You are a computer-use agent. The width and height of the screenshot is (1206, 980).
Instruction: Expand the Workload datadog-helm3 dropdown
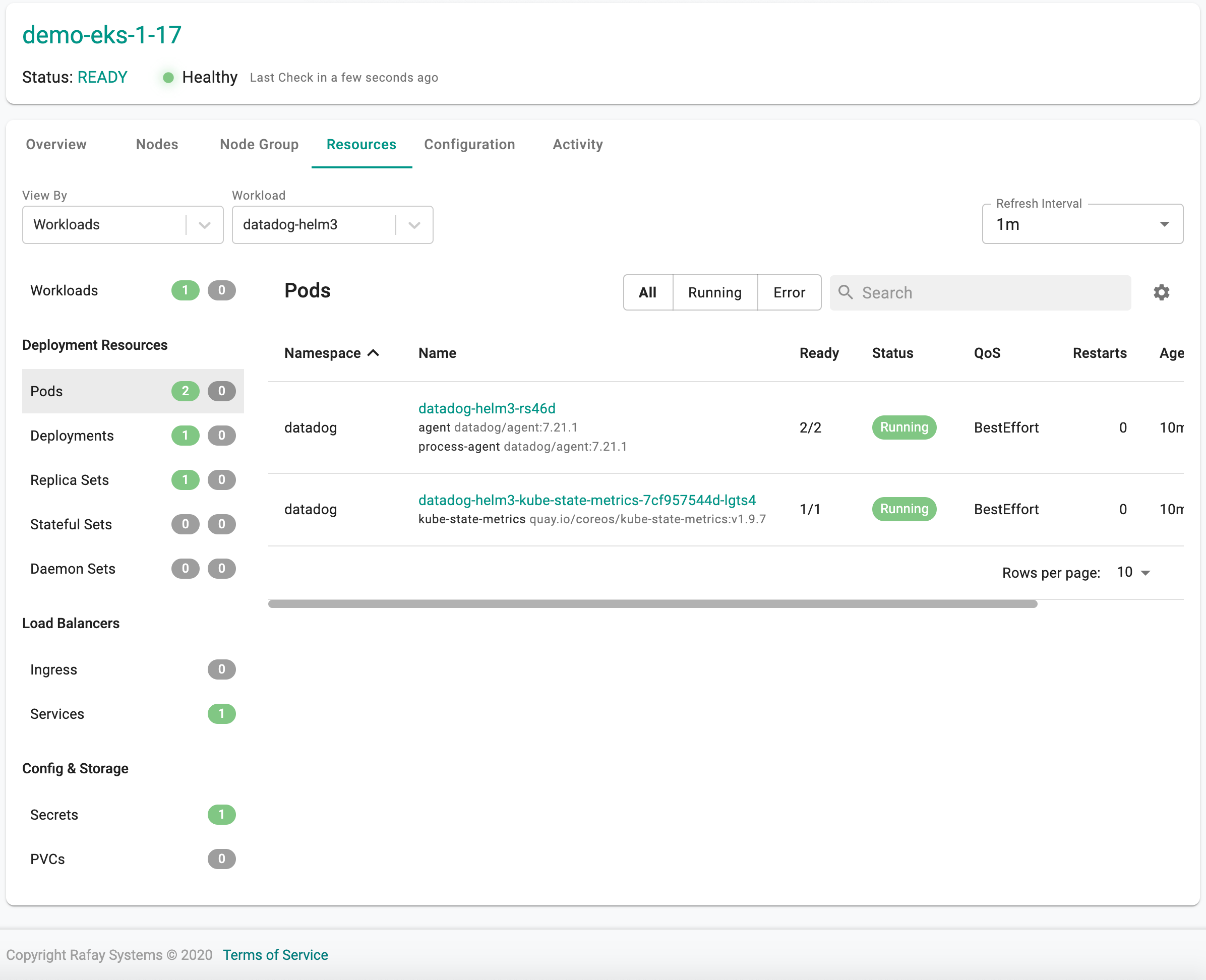pos(414,224)
